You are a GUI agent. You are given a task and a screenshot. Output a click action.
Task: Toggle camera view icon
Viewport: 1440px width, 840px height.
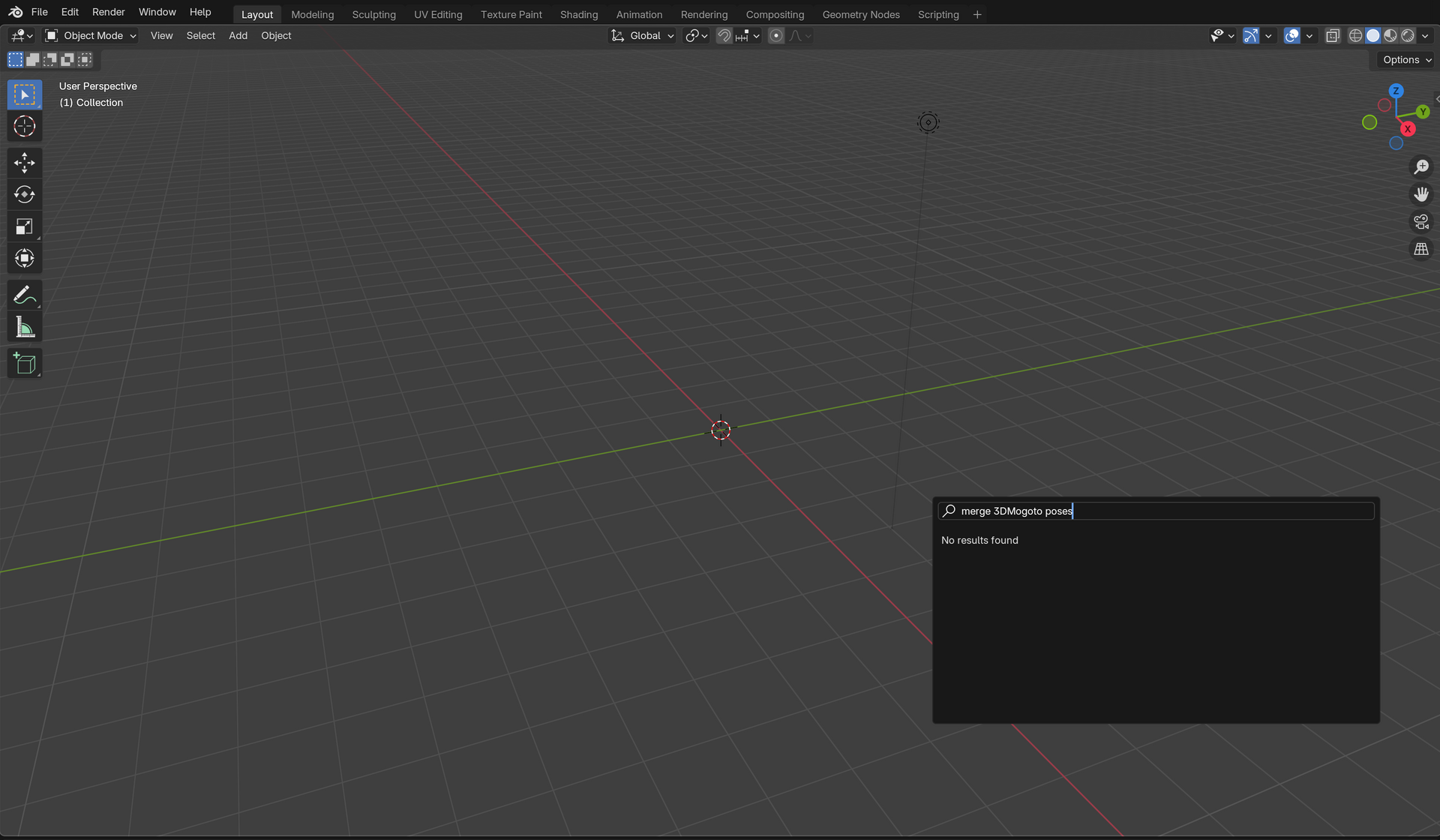1421,222
